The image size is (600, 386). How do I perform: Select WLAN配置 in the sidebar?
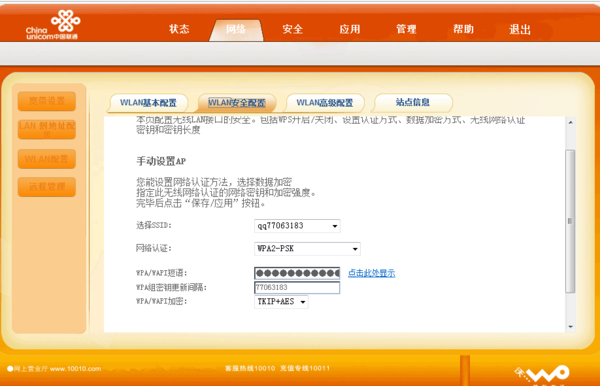pos(47,159)
